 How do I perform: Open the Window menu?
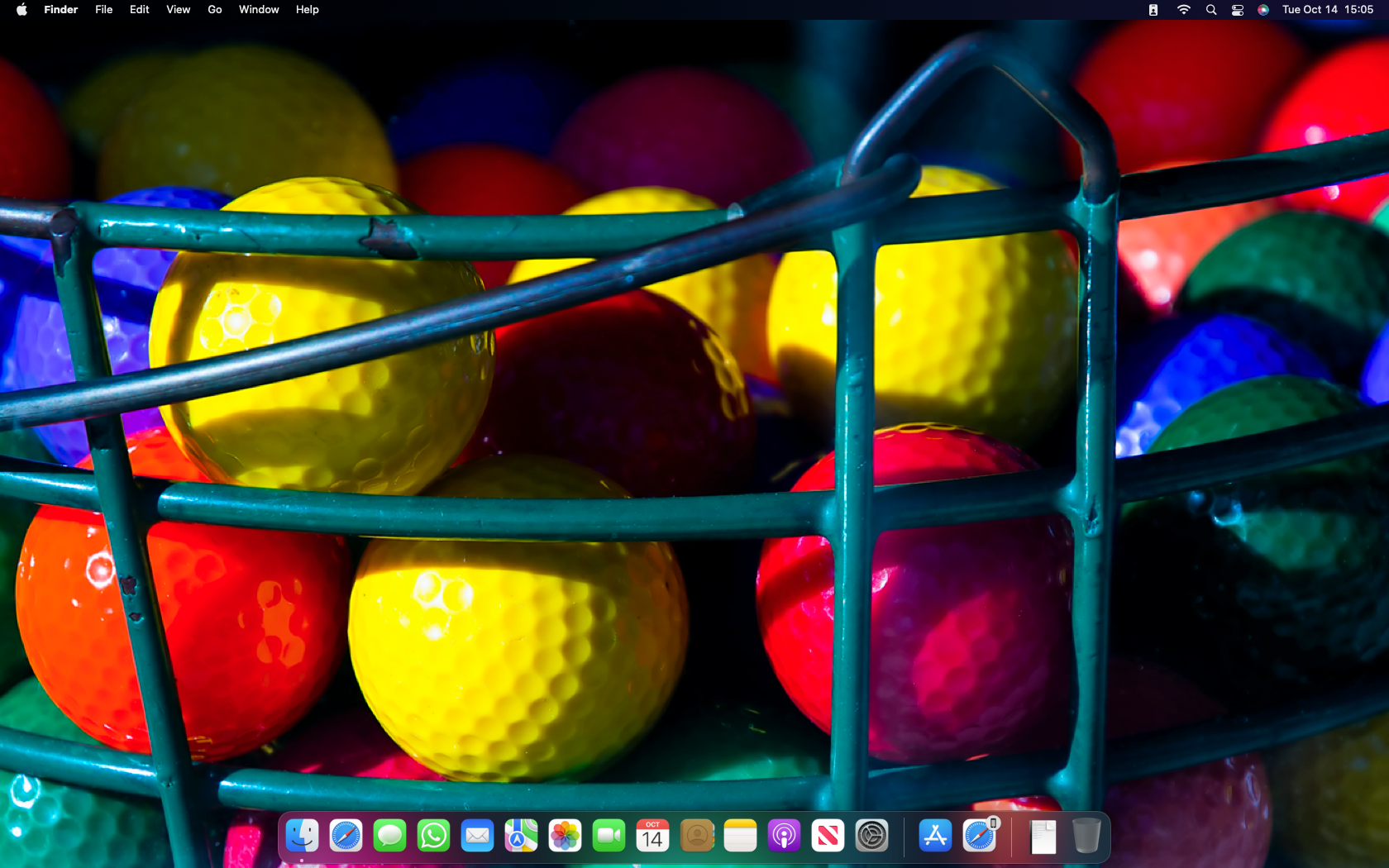click(258, 9)
